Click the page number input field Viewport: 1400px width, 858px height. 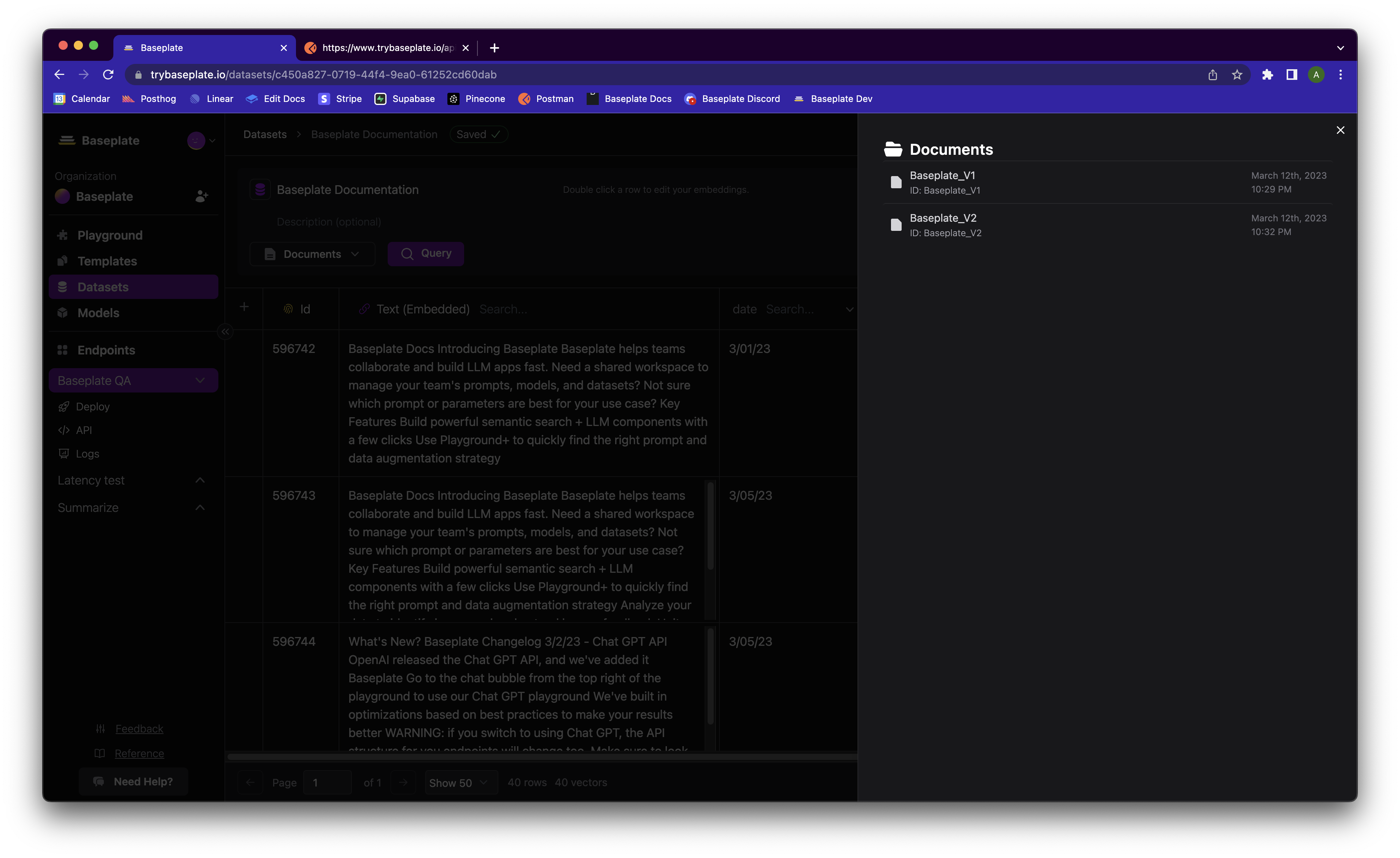(327, 782)
